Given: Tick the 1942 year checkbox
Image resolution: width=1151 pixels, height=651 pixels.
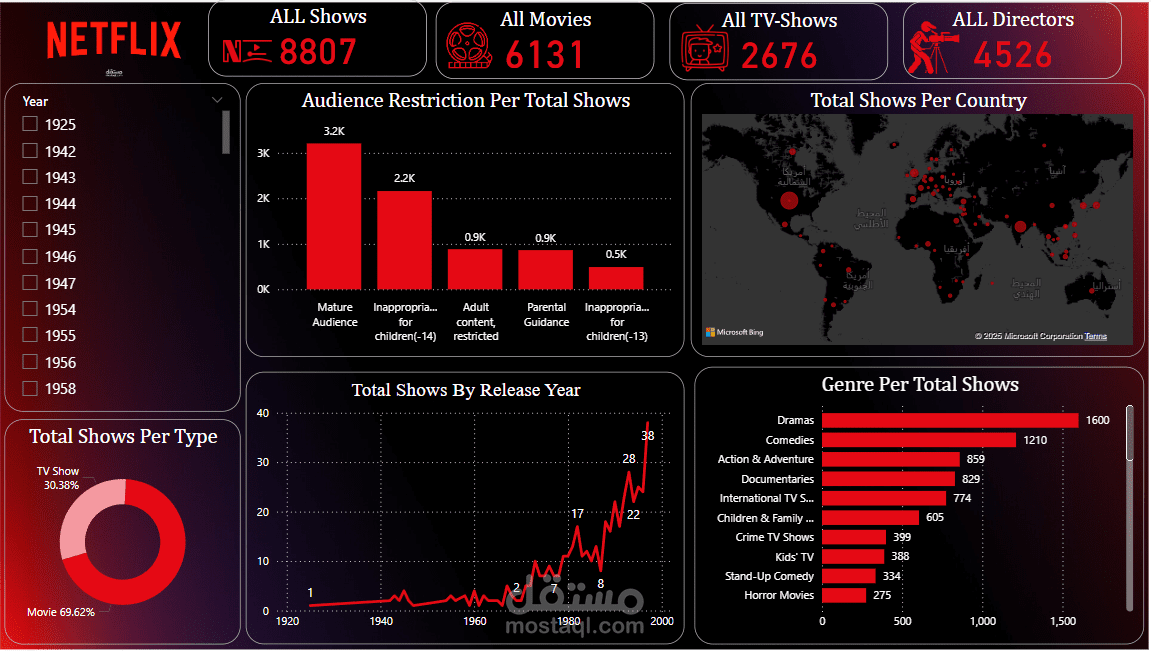Looking at the screenshot, I should pos(30,150).
